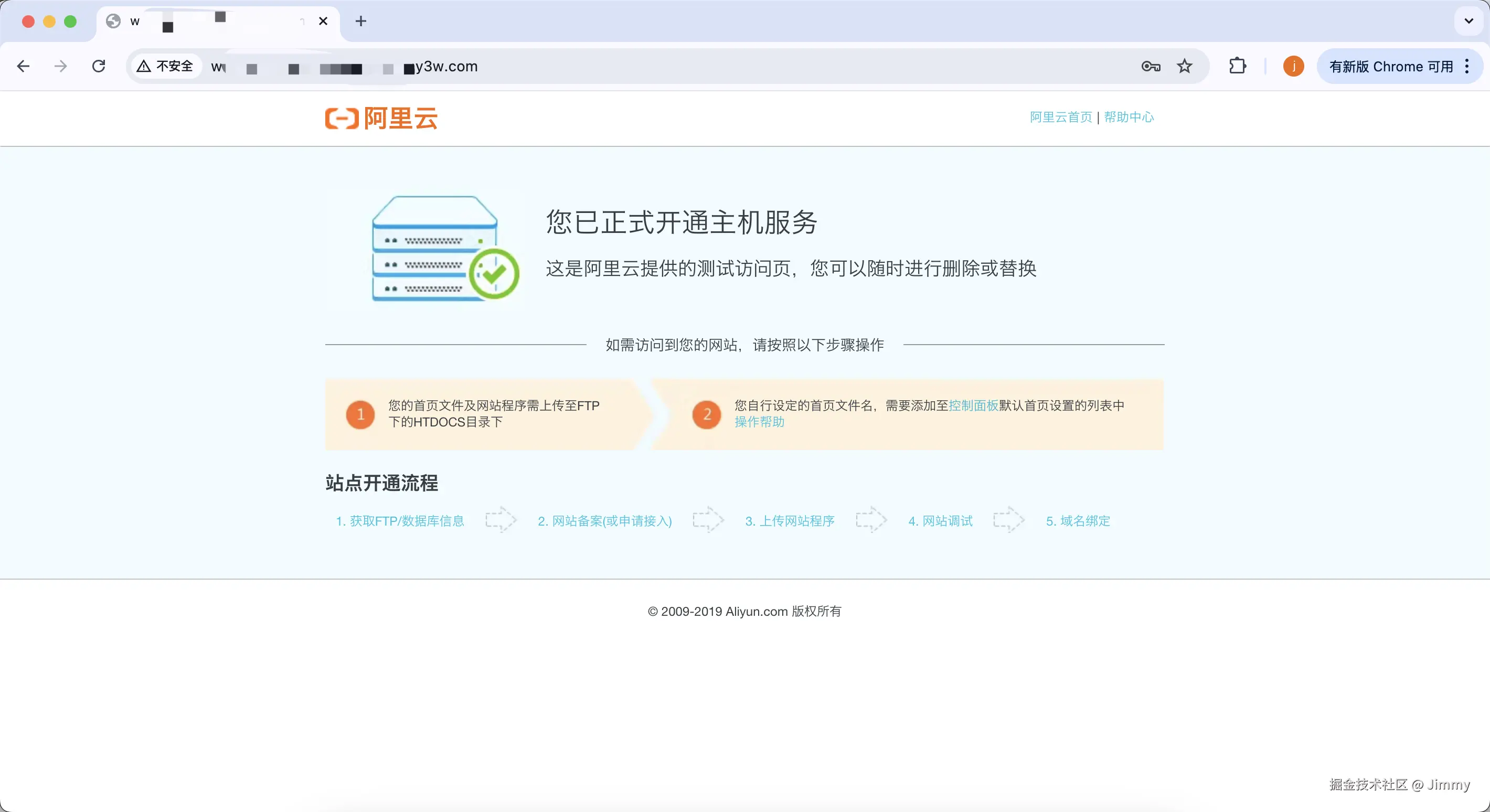This screenshot has width=1490, height=812.
Task: Select step 1. 获取FTP/数据库信息
Action: coord(400,521)
